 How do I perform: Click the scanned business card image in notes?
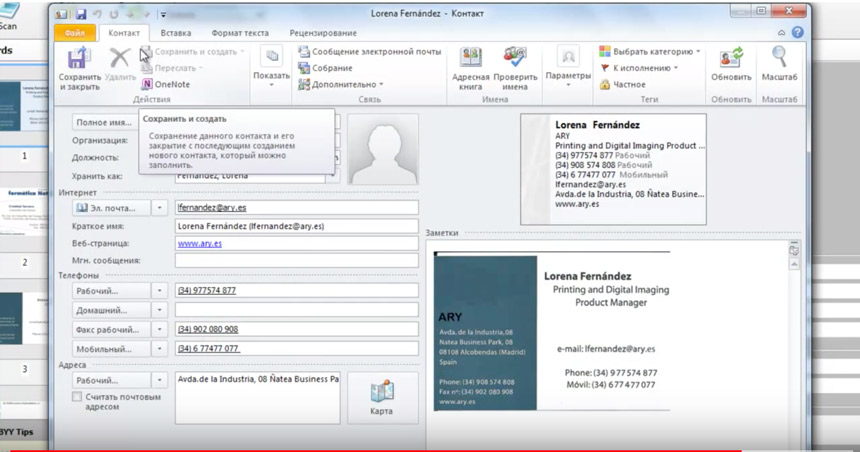(x=552, y=331)
